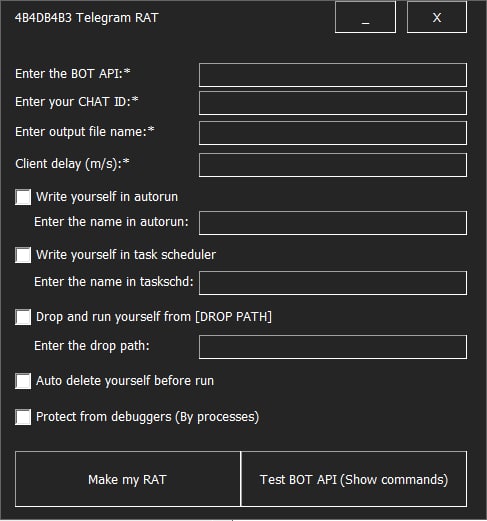This screenshot has width=487, height=521.
Task: Click the autorun name text box
Action: pos(333,223)
